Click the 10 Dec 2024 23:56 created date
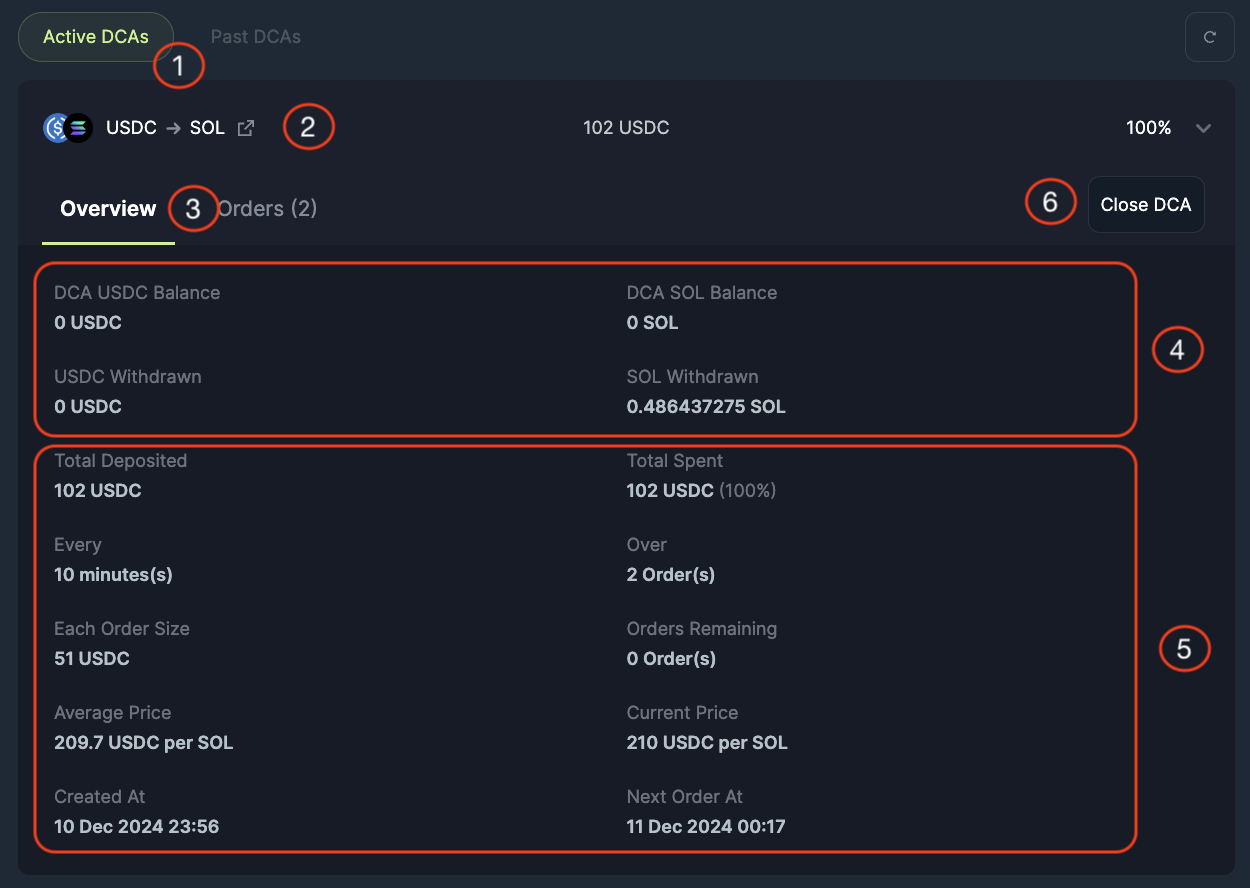The width and height of the screenshot is (1250, 888). coord(137,827)
